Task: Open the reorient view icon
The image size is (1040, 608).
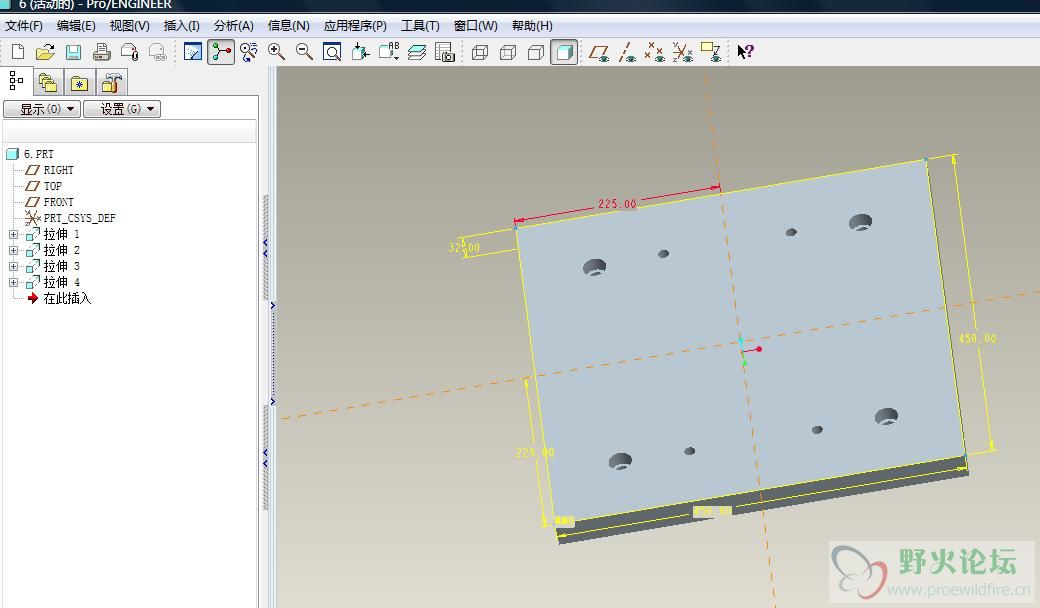Action: (360, 52)
